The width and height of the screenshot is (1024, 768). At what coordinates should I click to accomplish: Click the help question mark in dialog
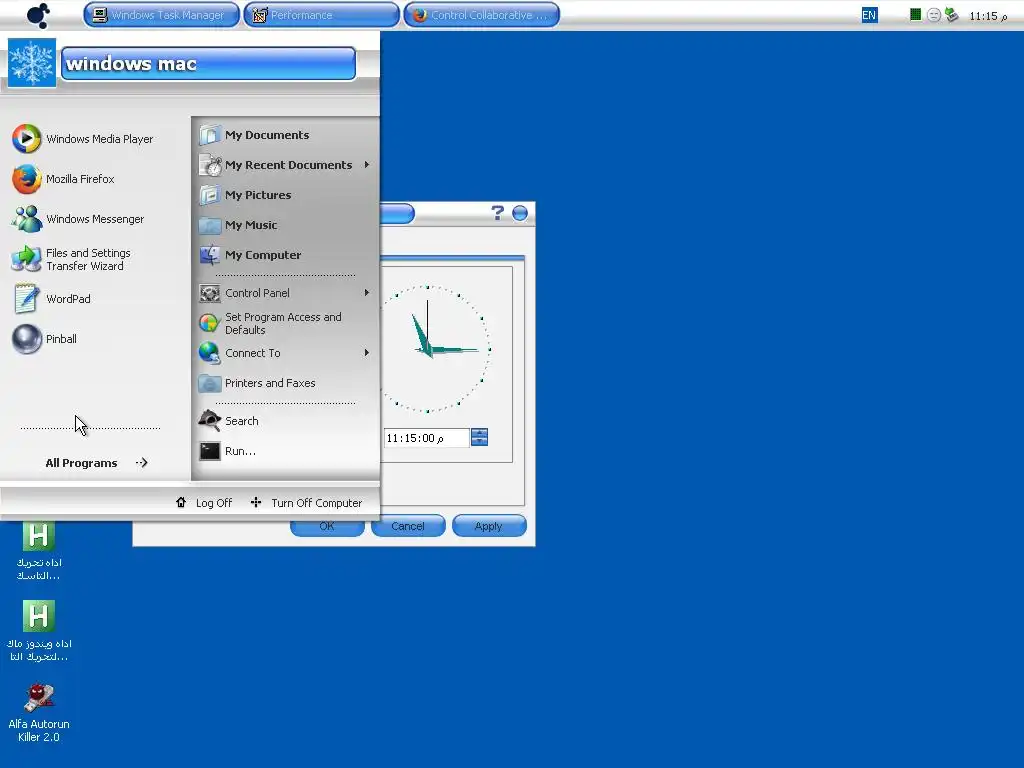click(x=498, y=213)
